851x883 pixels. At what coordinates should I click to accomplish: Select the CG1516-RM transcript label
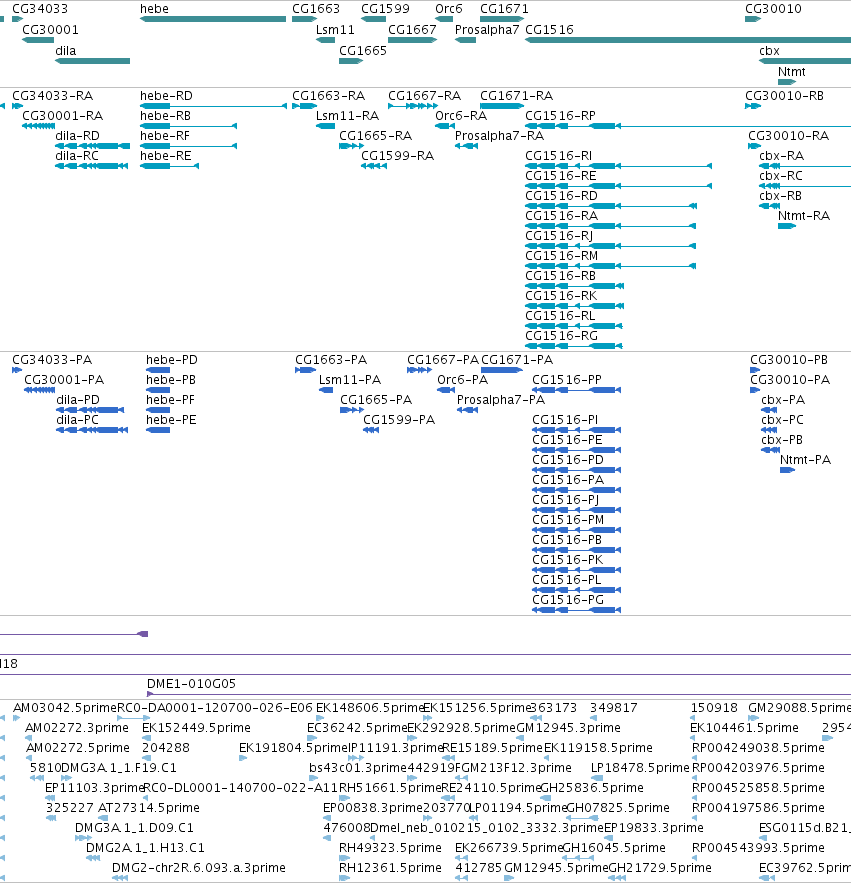click(x=562, y=256)
